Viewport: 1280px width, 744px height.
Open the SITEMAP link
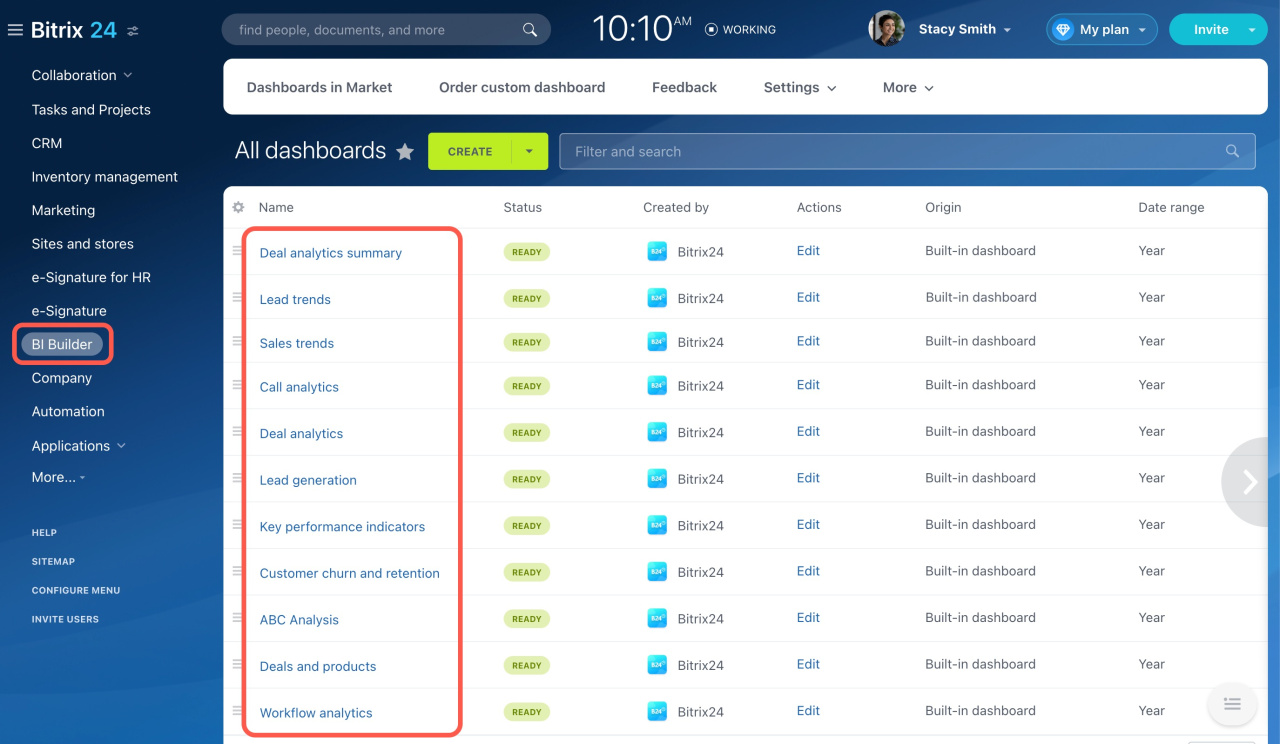53,561
